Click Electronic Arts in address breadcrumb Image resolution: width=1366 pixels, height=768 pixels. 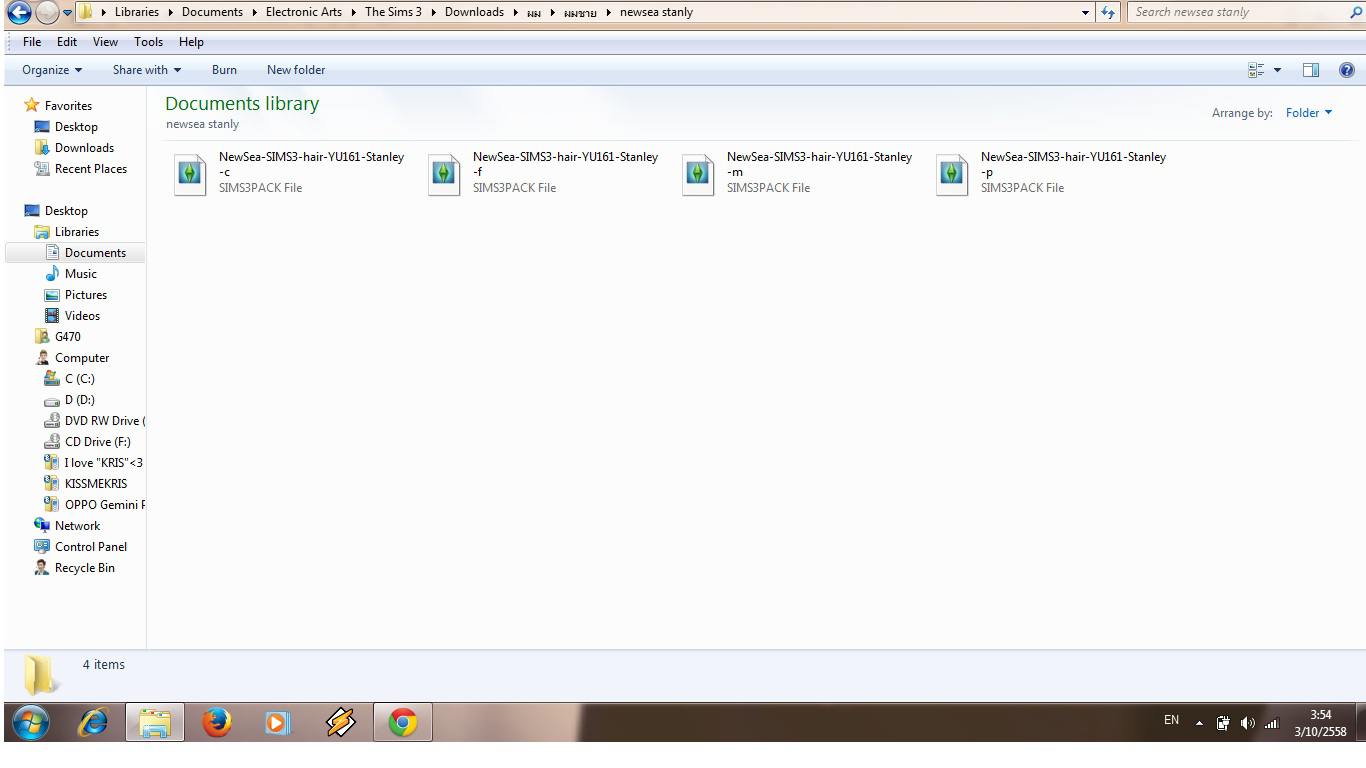tap(303, 12)
